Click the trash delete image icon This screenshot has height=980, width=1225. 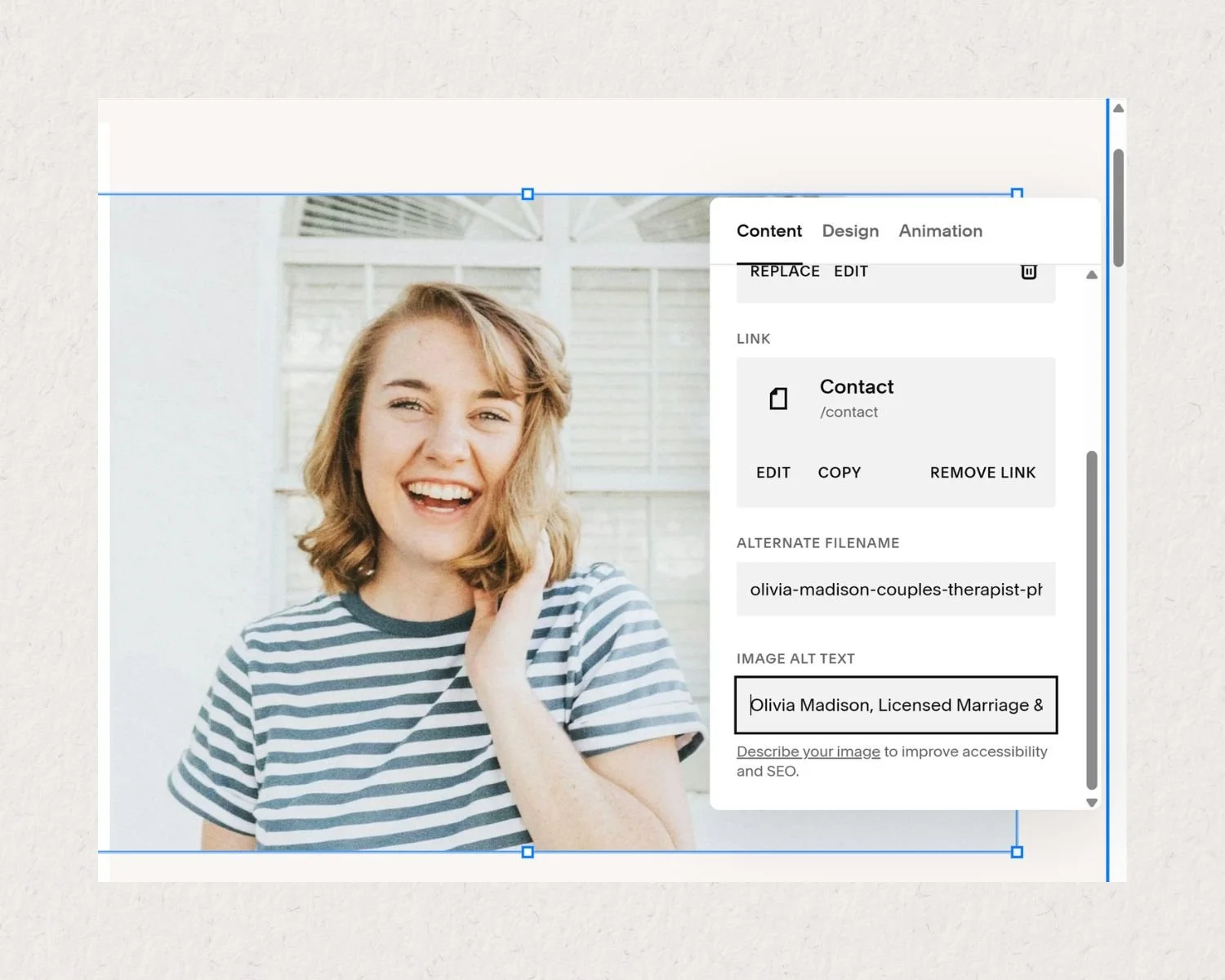pyautogui.click(x=1029, y=272)
